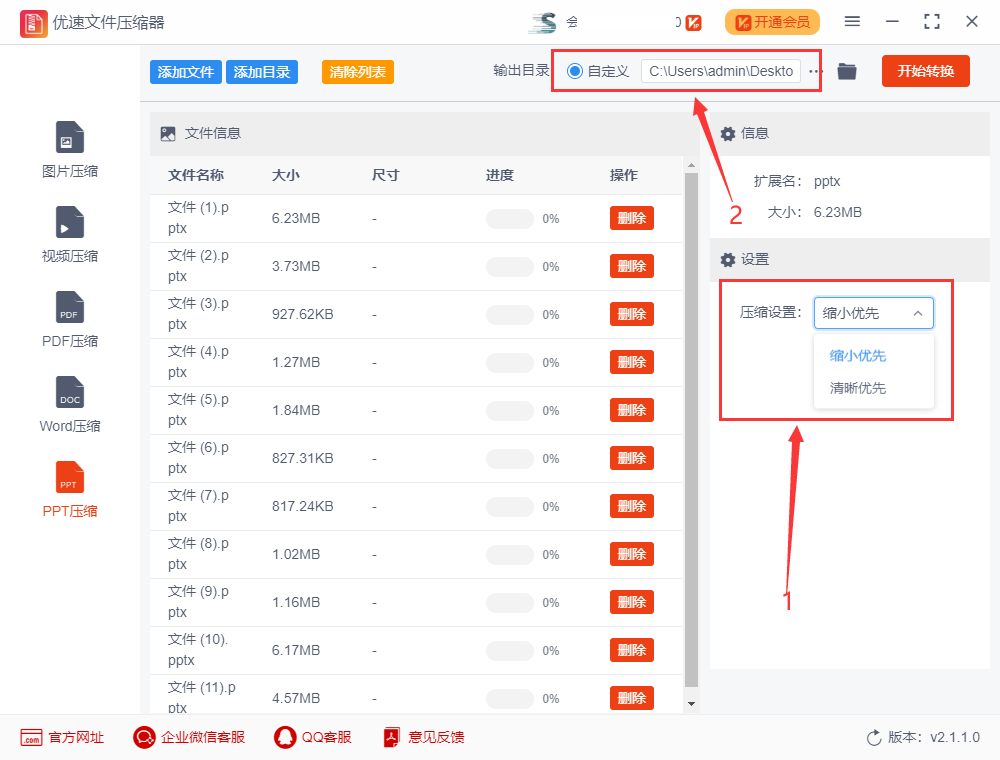Image resolution: width=1000 pixels, height=760 pixels.
Task: Delete 文件 (7).pptx row
Action: click(631, 506)
